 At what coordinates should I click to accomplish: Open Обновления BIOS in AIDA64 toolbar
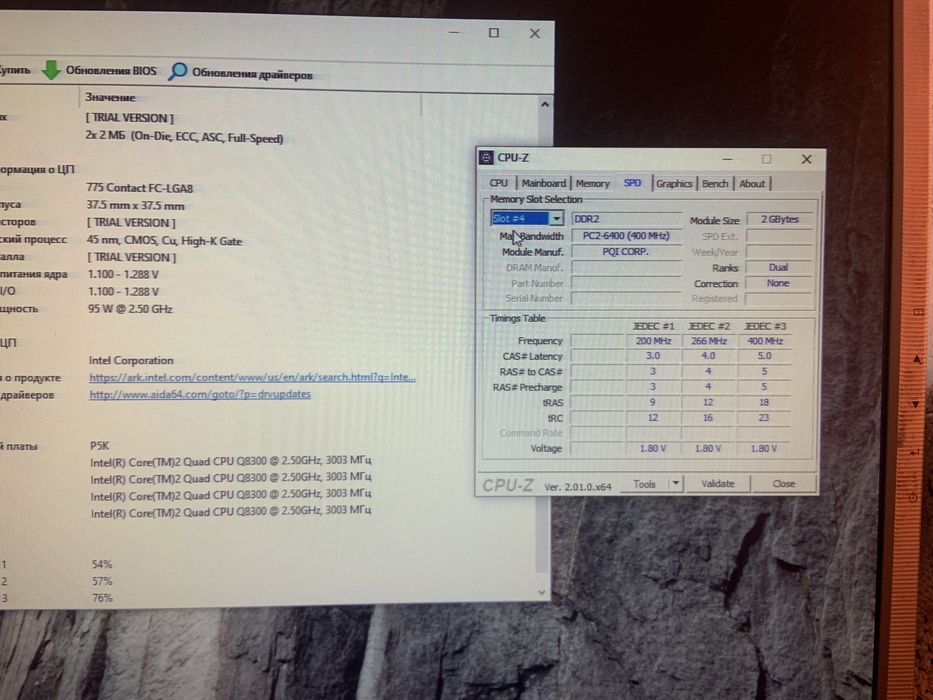coord(111,70)
